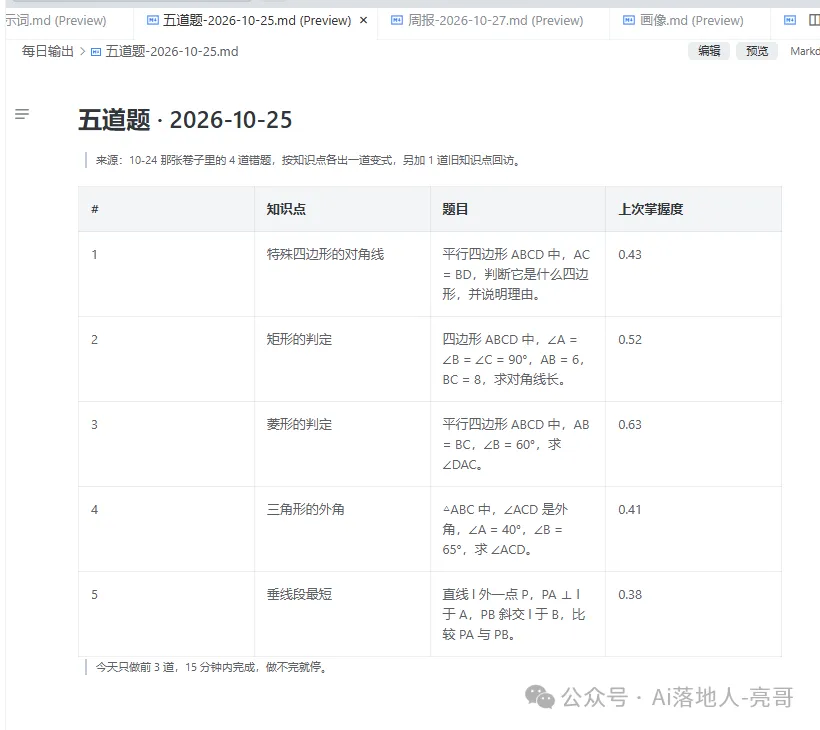Click question text △ABC 中，∠ACD 是外角

[x=505, y=529]
